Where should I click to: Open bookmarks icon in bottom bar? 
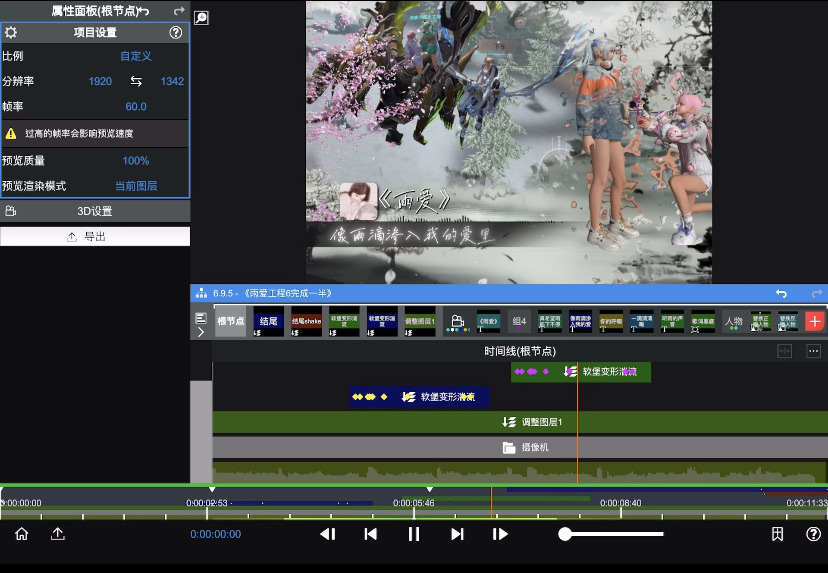(x=777, y=534)
